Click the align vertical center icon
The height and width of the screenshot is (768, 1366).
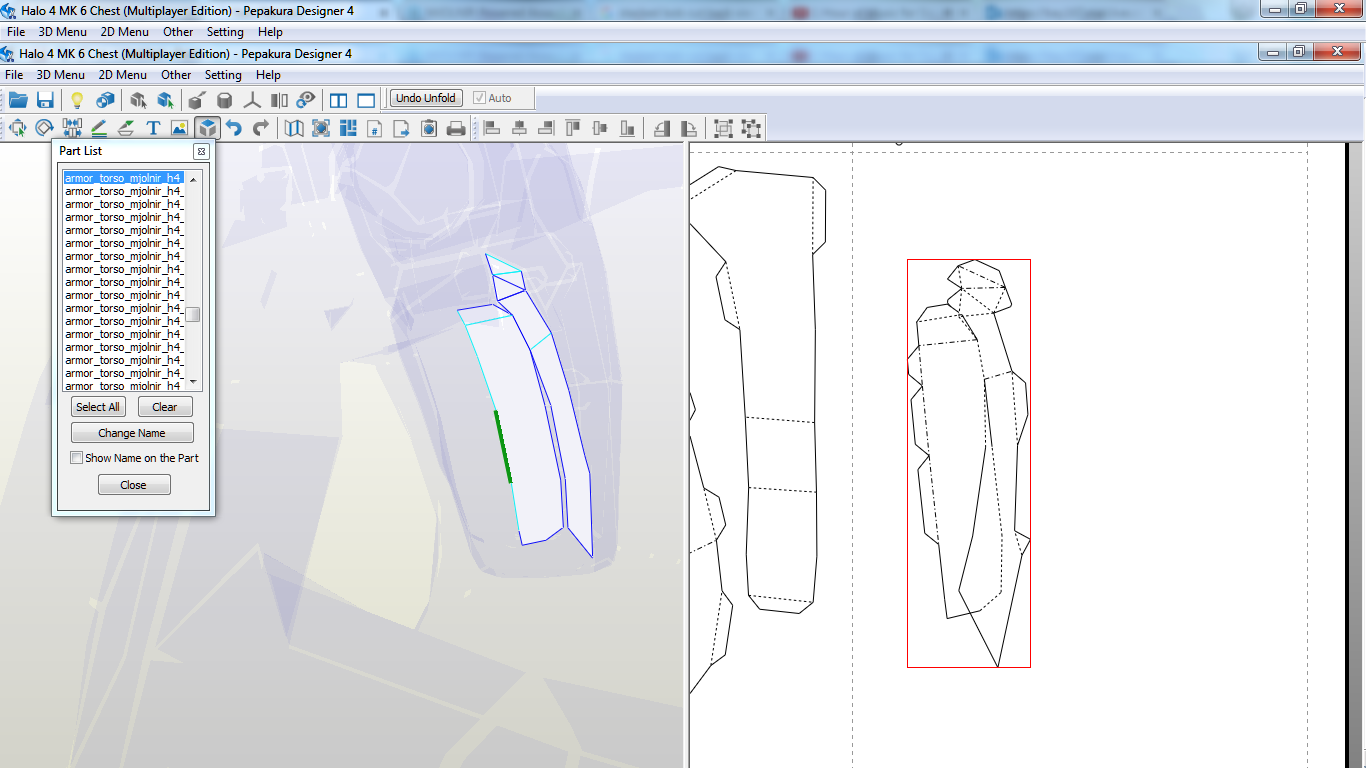coord(600,128)
